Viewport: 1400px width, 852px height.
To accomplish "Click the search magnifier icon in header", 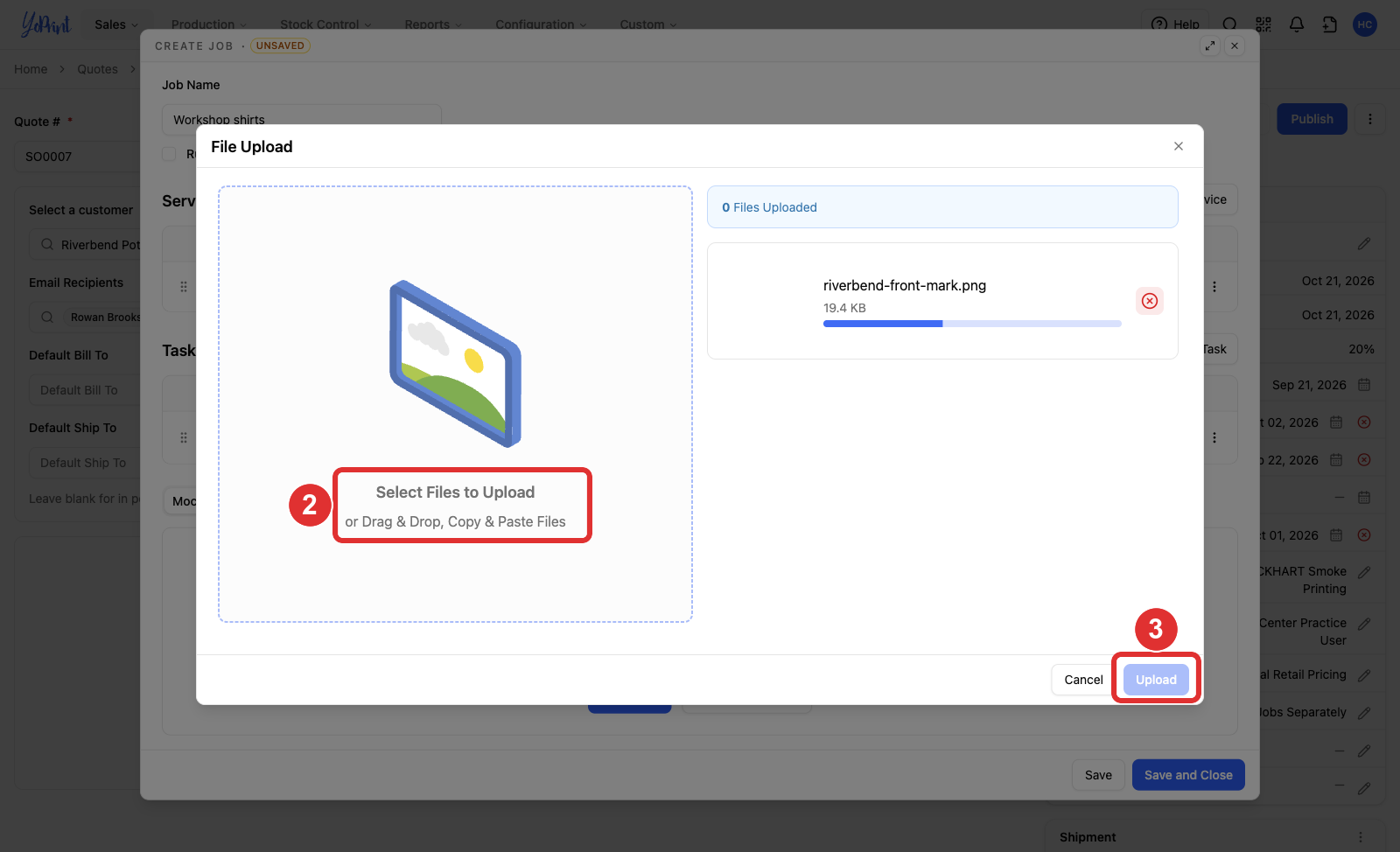I will coord(1230,24).
